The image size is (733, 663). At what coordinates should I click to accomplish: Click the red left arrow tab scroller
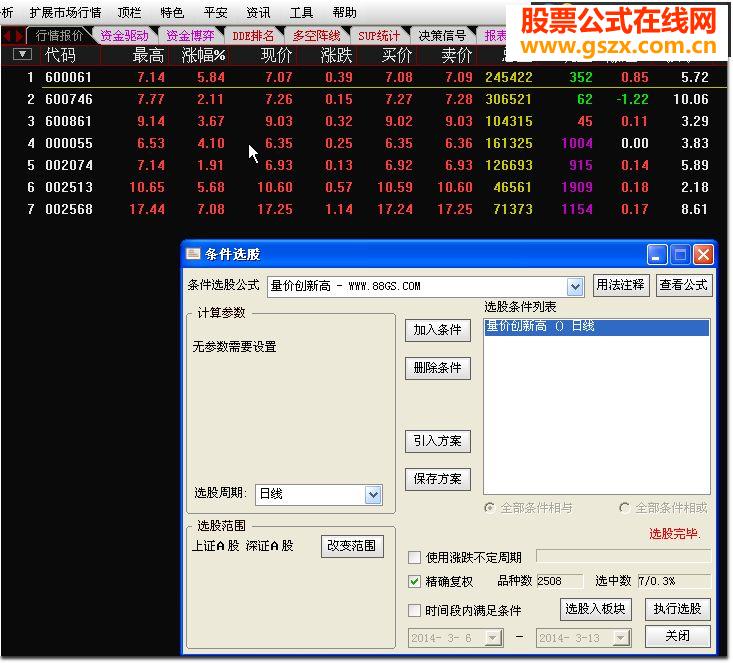[7, 36]
